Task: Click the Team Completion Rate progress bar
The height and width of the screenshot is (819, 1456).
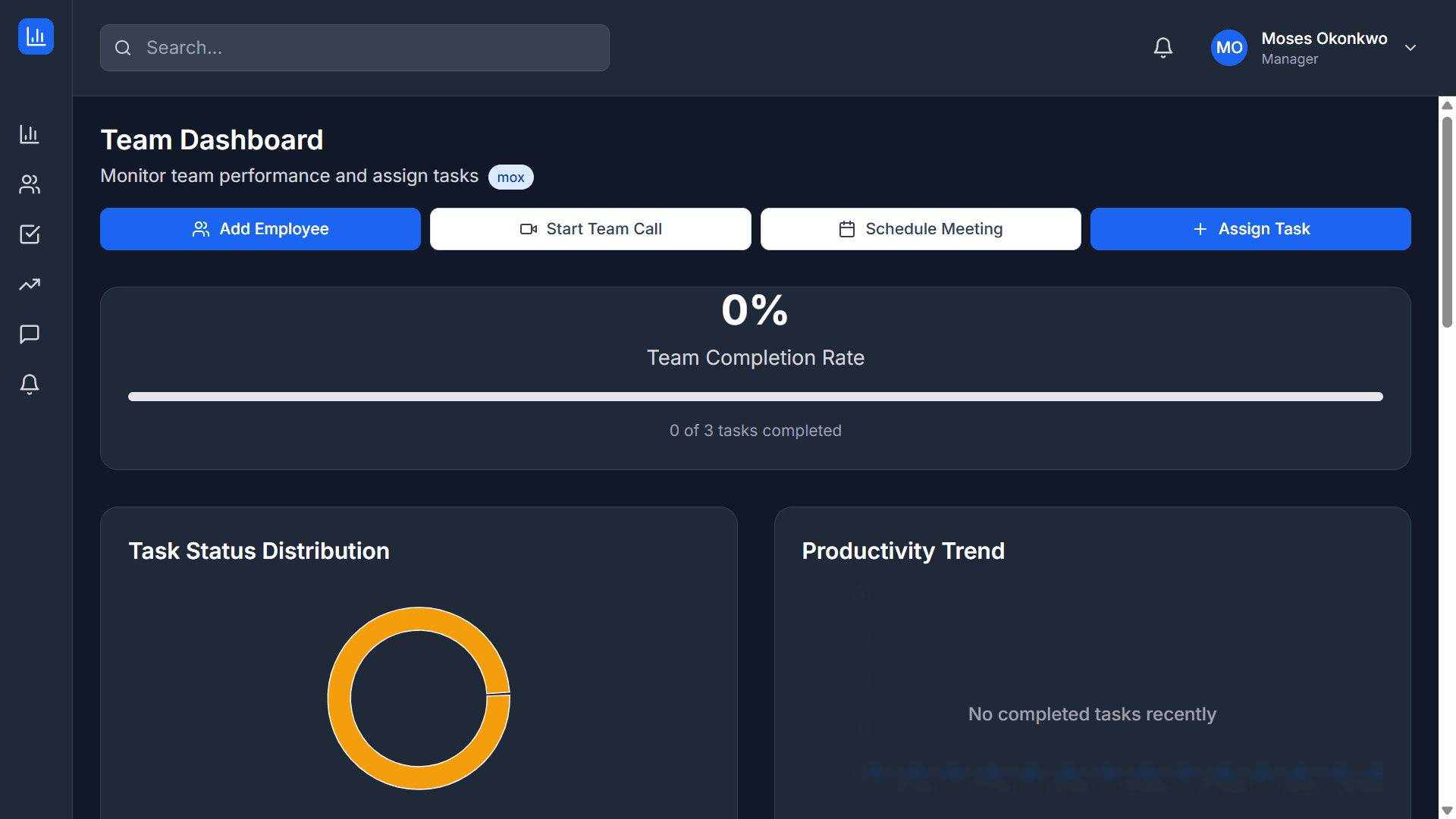Action: 755,396
